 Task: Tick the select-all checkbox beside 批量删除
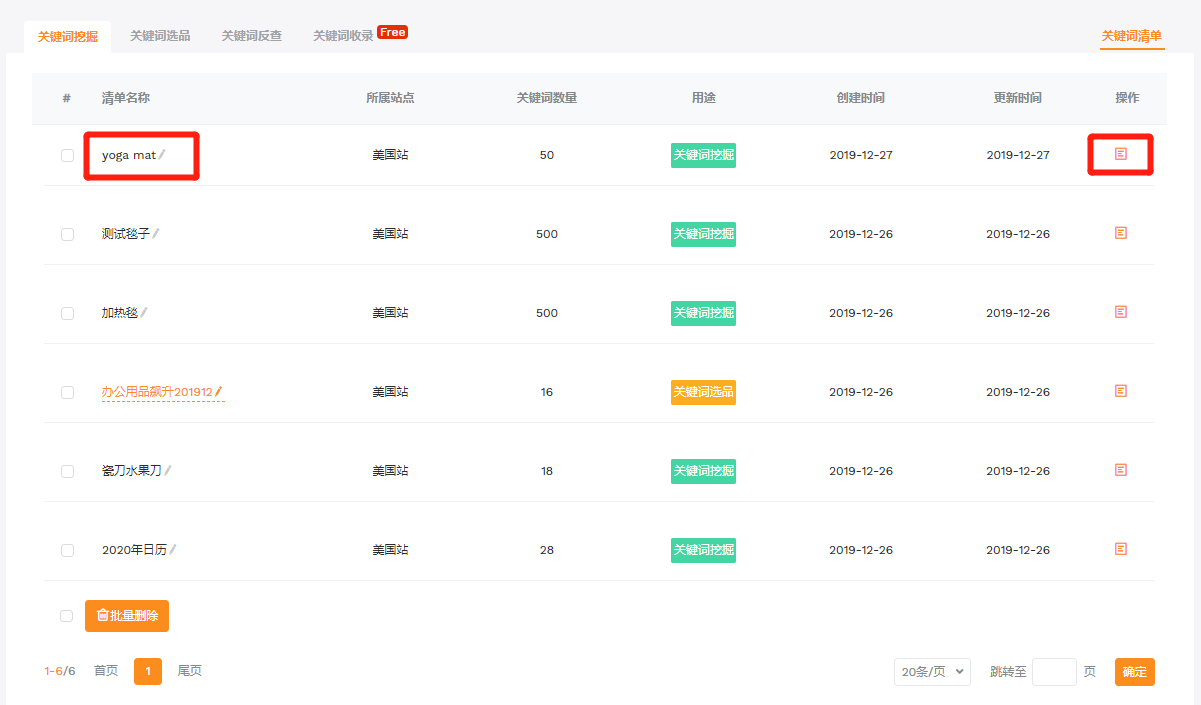pos(66,616)
